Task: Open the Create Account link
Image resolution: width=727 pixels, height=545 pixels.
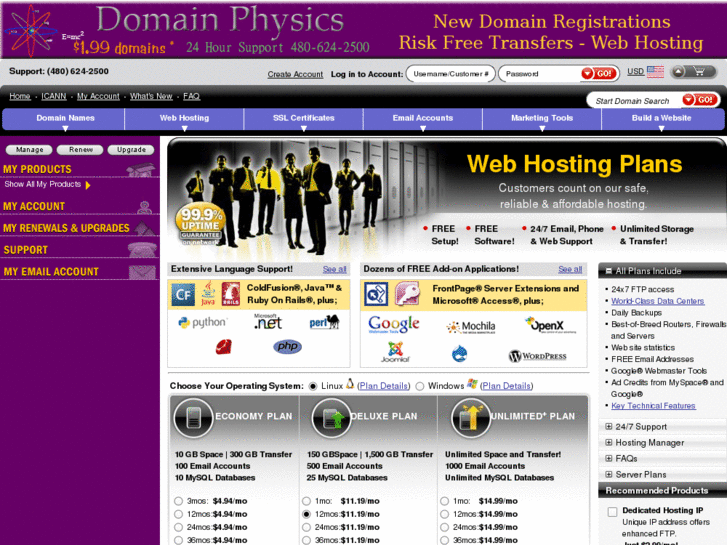Action: click(x=295, y=74)
